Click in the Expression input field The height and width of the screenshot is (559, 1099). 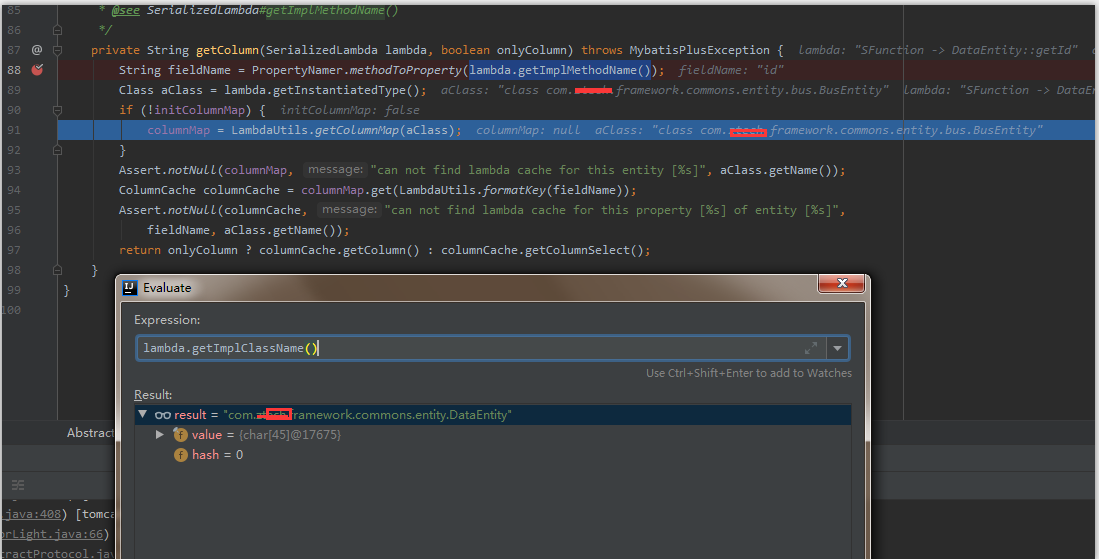[x=470, y=348]
